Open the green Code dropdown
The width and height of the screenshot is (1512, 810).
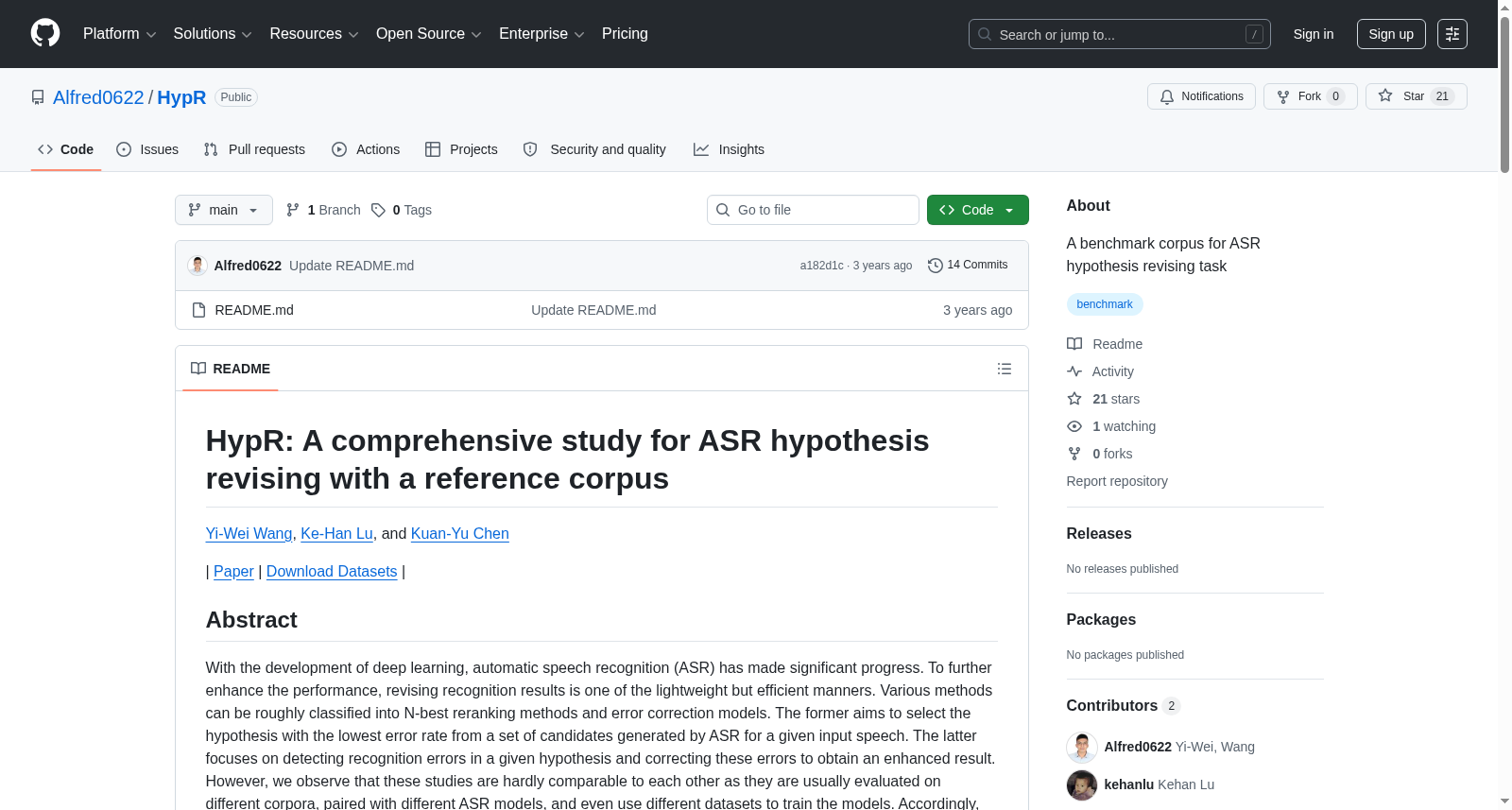(978, 210)
